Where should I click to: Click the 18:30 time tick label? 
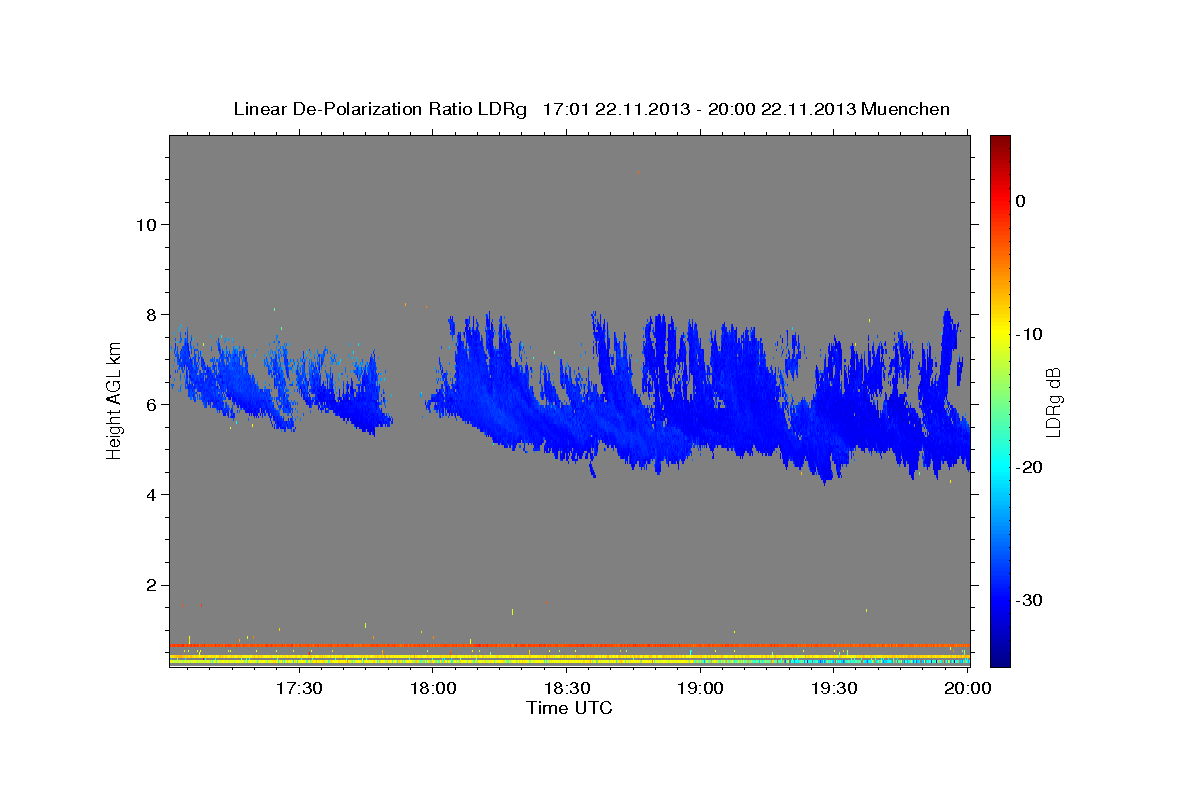[567, 688]
